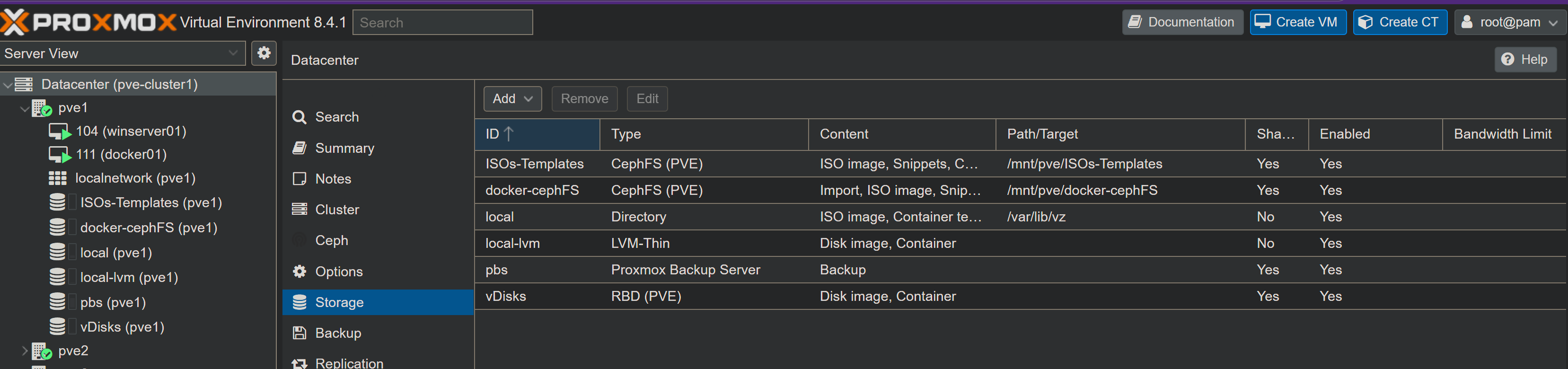The height and width of the screenshot is (369, 1568).
Task: Click the Search magnifier icon in side menu
Action: (x=300, y=117)
